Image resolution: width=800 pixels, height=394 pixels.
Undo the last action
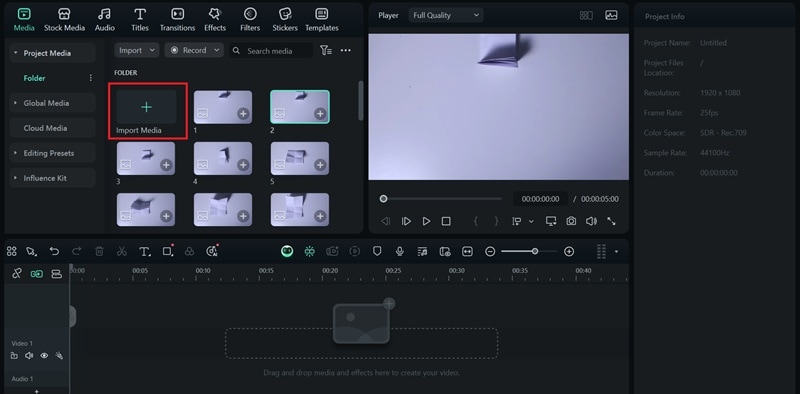(x=54, y=251)
